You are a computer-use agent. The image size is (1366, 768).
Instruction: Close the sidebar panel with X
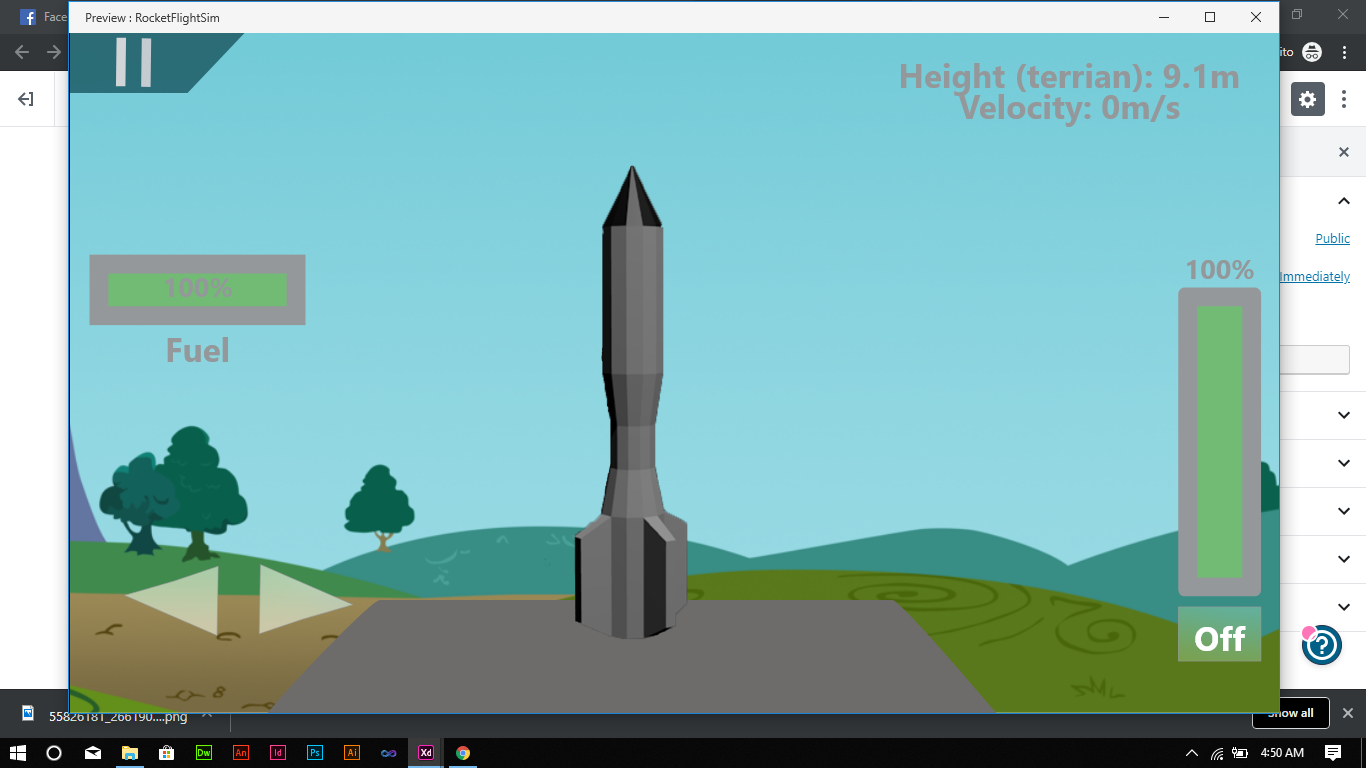point(1344,152)
